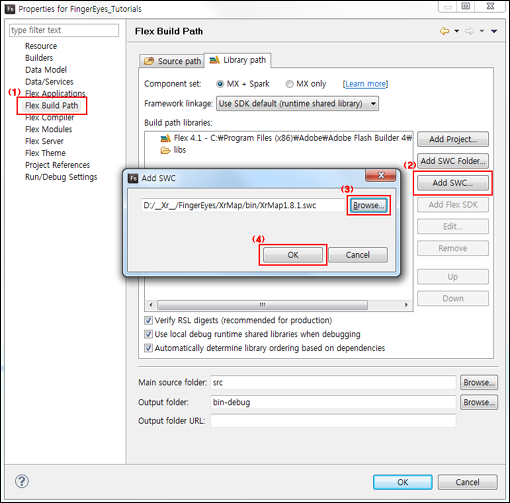This screenshot has width=510, height=503.
Task: Select Data/Services in the properties tree
Action: pos(49,82)
